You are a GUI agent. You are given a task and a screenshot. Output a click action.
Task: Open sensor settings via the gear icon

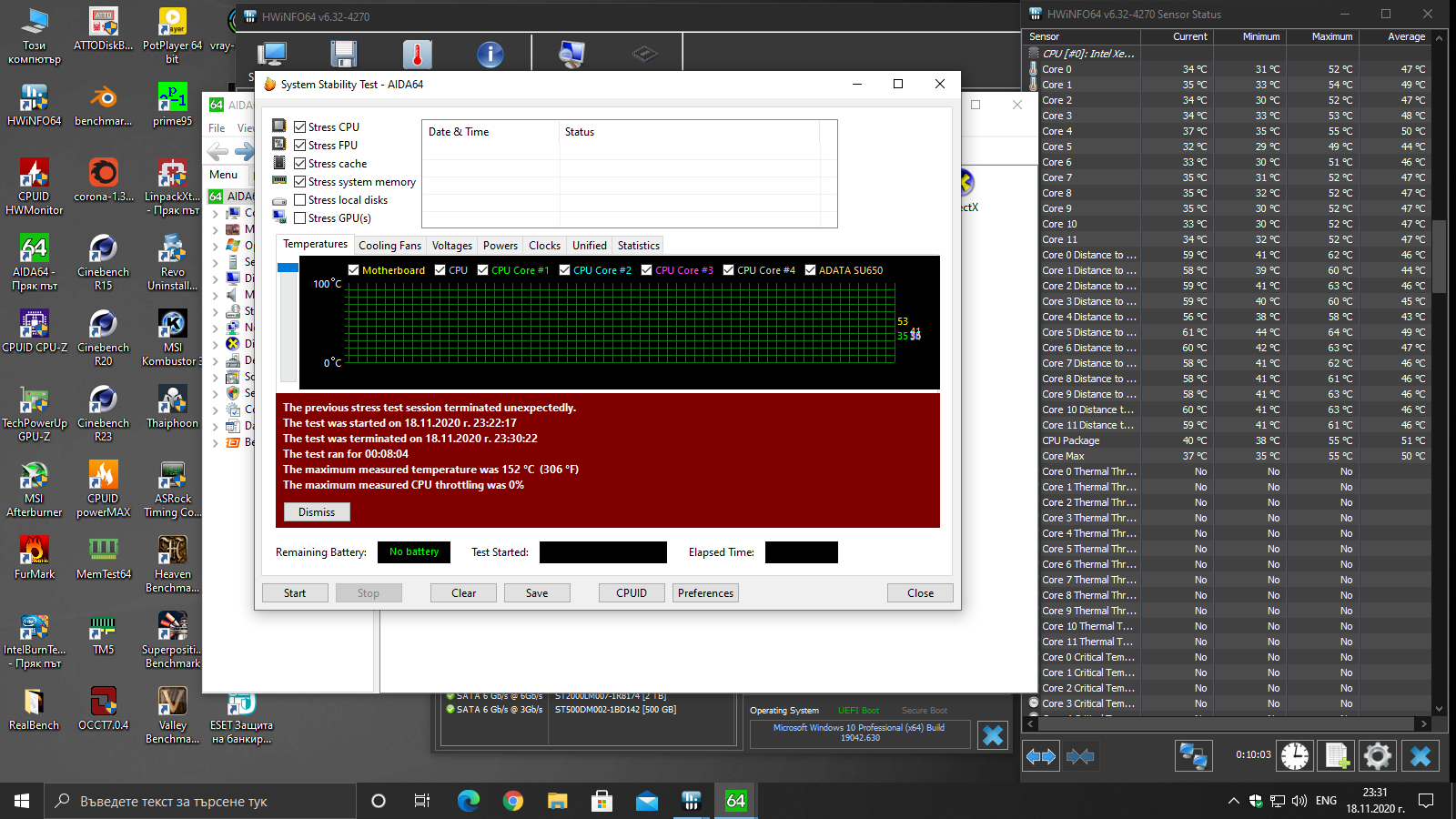click(1378, 755)
